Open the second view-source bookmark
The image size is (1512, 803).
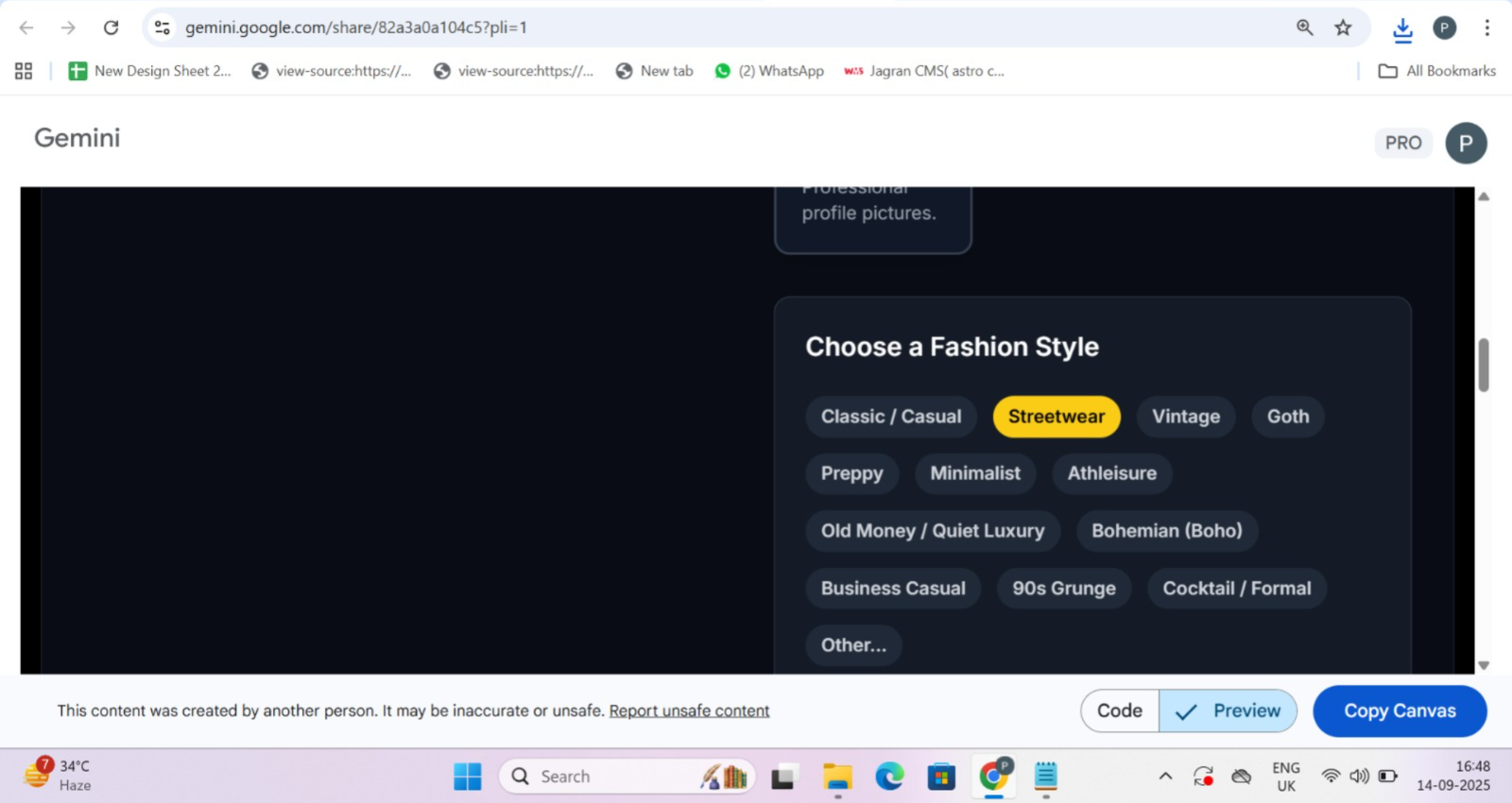click(513, 71)
